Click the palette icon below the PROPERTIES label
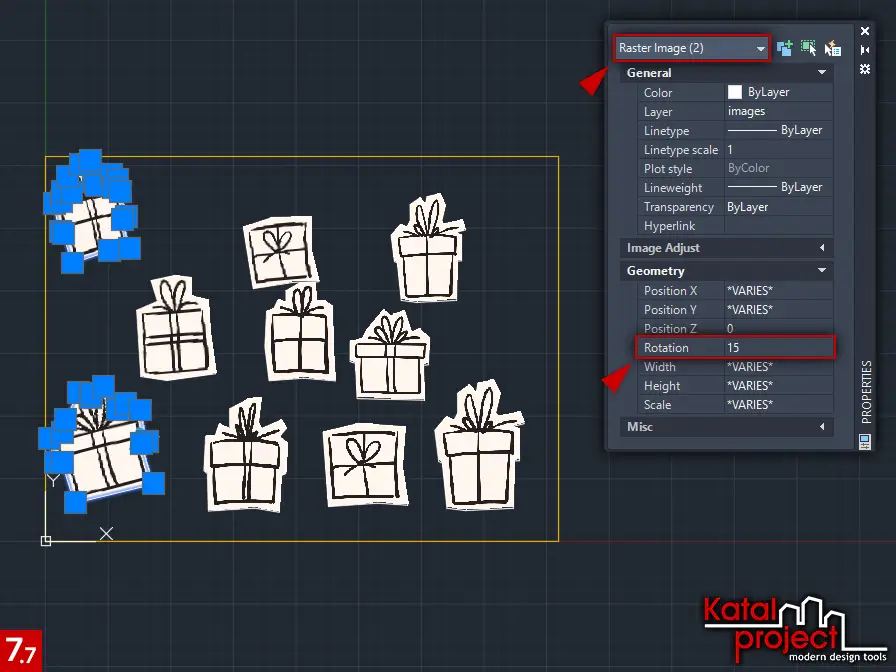Viewport: 896px width, 672px height. [865, 440]
